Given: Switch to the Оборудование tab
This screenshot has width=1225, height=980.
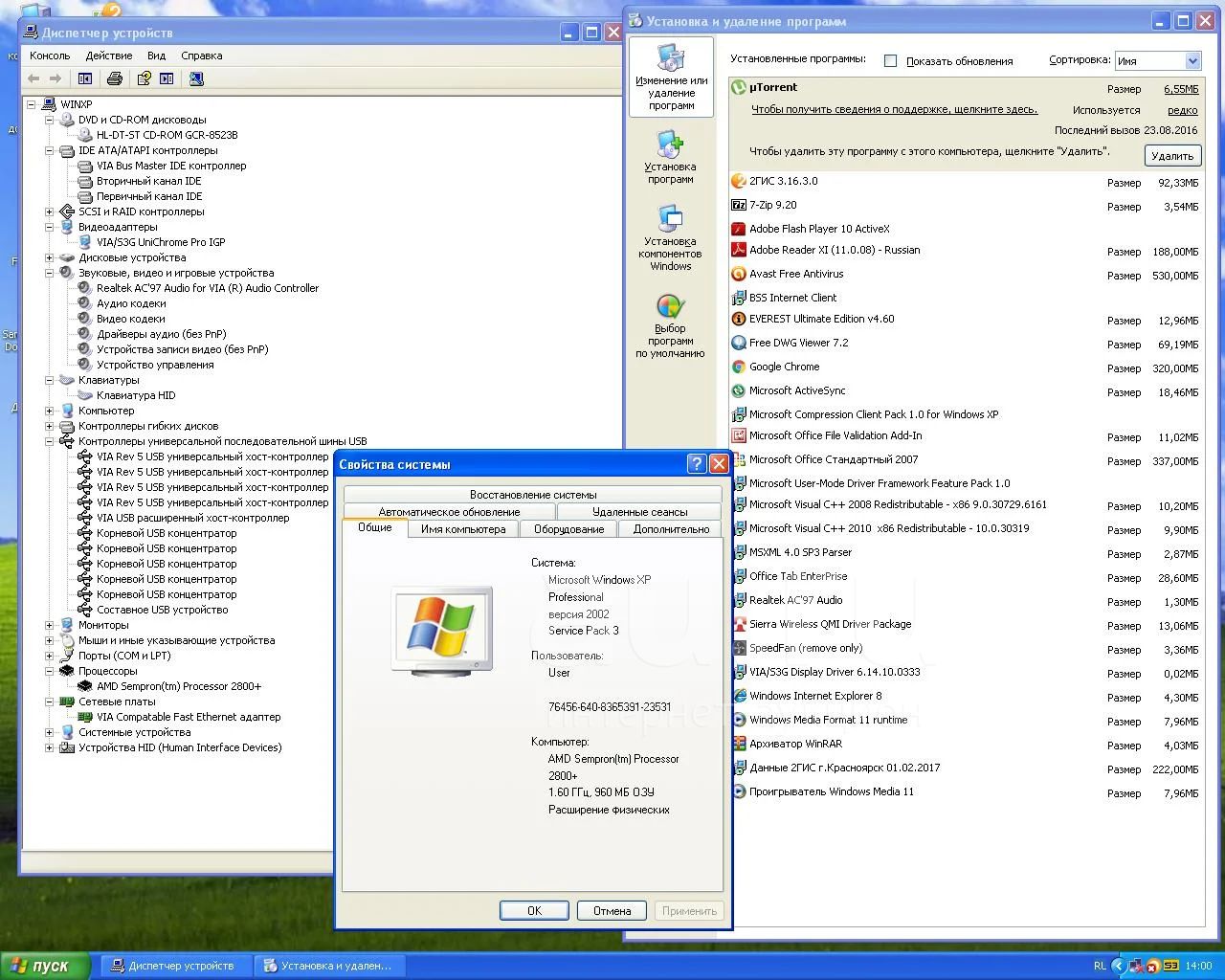Looking at the screenshot, I should 569,529.
